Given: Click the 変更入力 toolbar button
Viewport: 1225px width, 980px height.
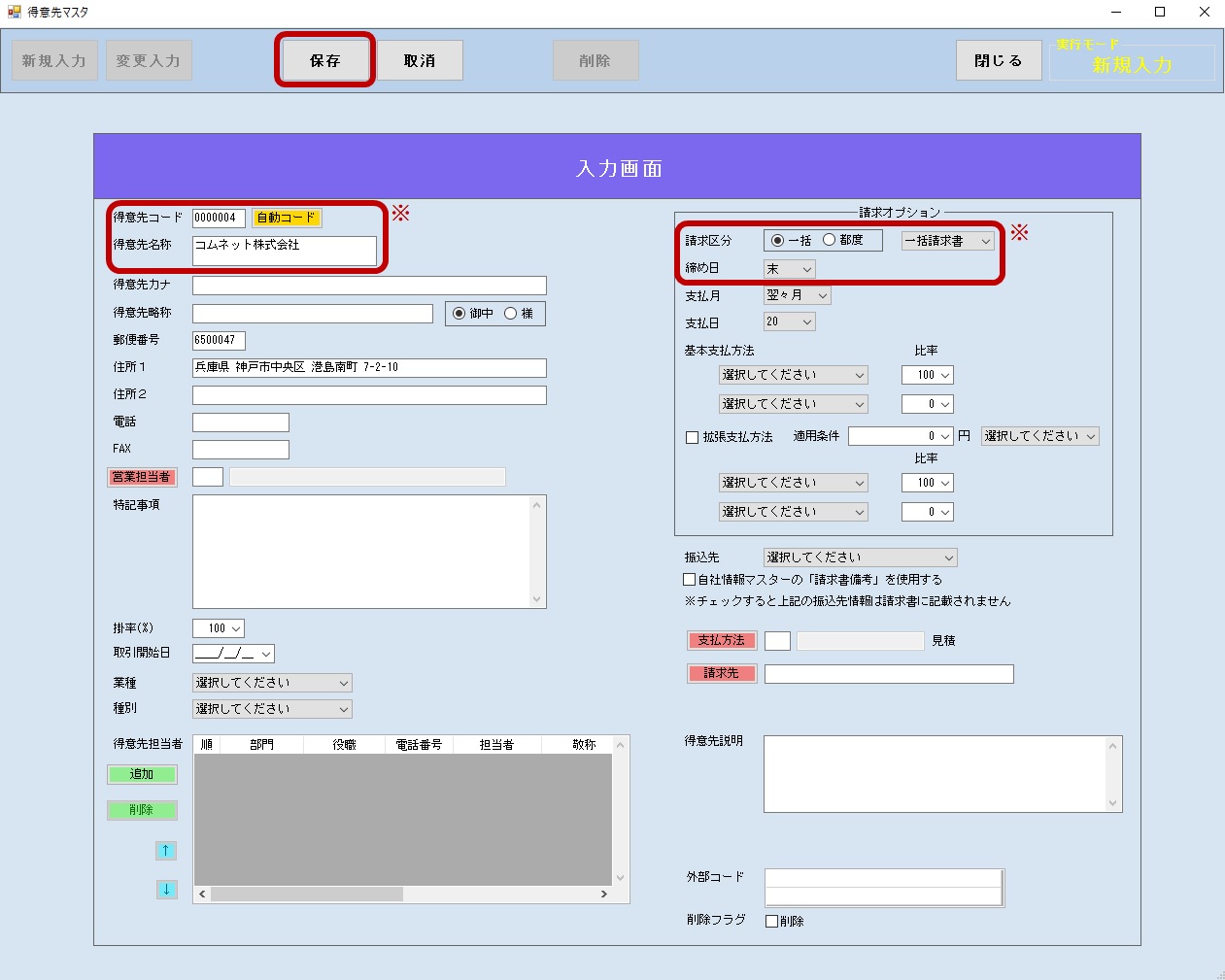Looking at the screenshot, I should [x=149, y=60].
